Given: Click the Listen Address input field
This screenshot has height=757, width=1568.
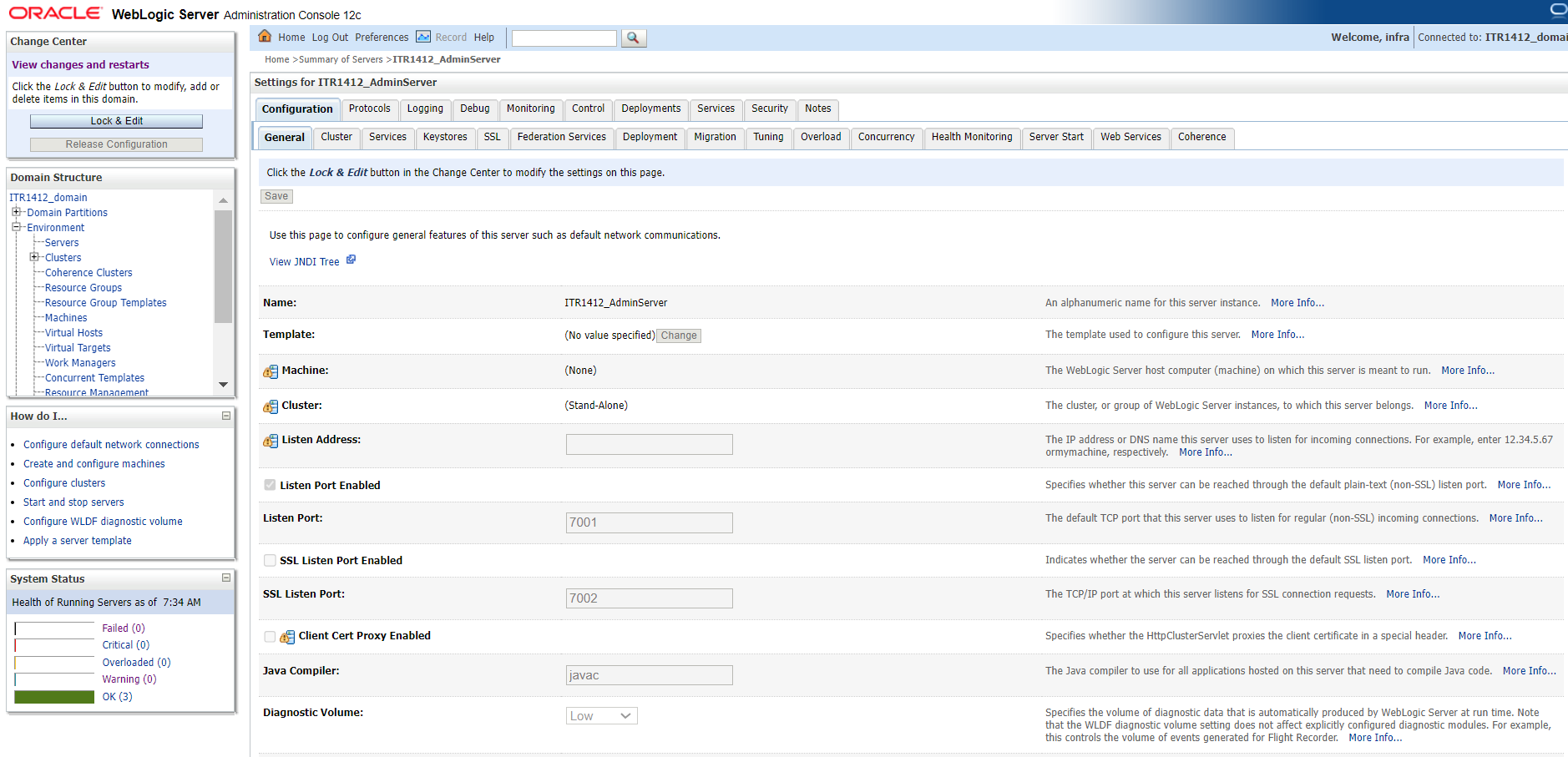Looking at the screenshot, I should tap(649, 444).
